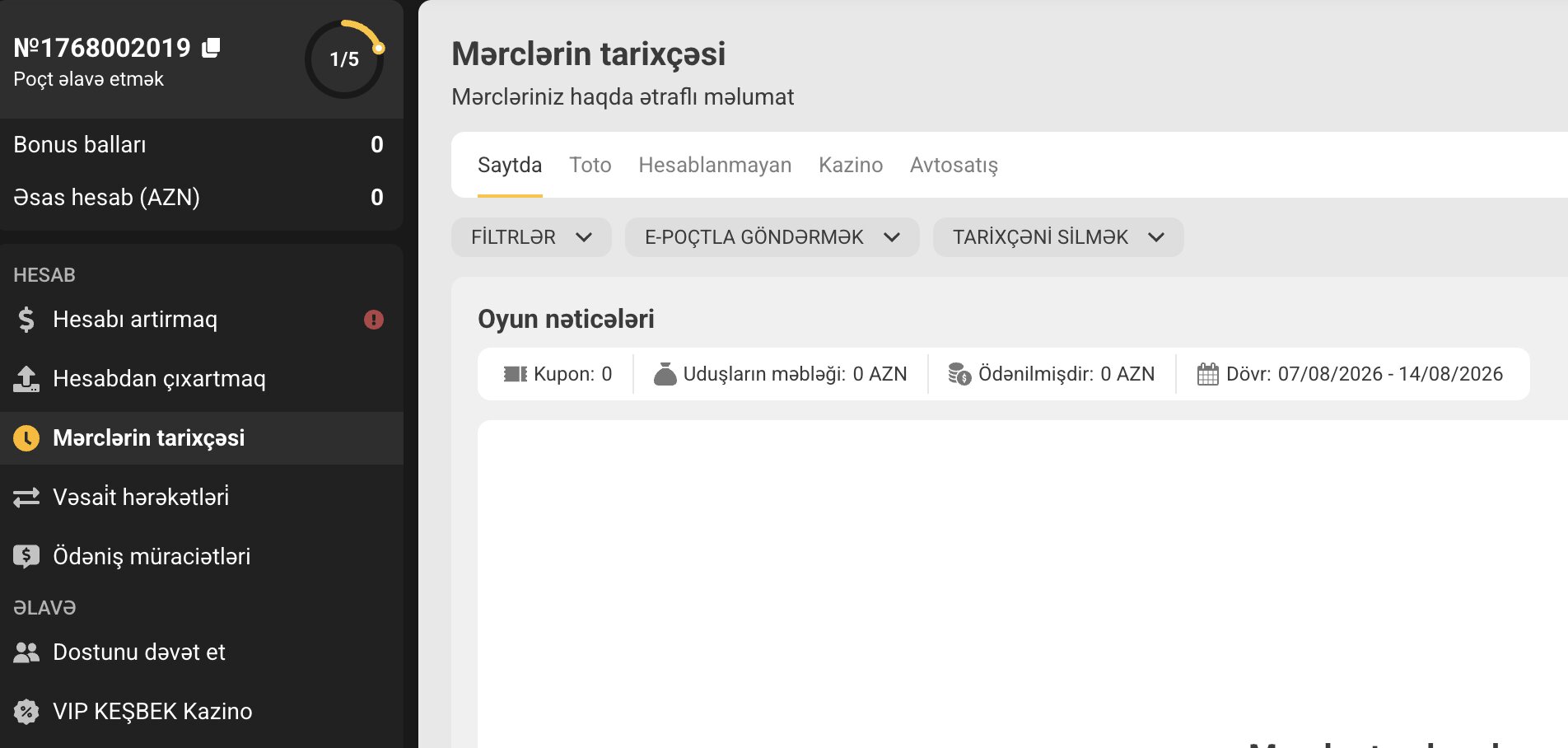Image resolution: width=1568 pixels, height=748 pixels.
Task: Open the 1/5 profile progress ring
Action: [x=344, y=59]
